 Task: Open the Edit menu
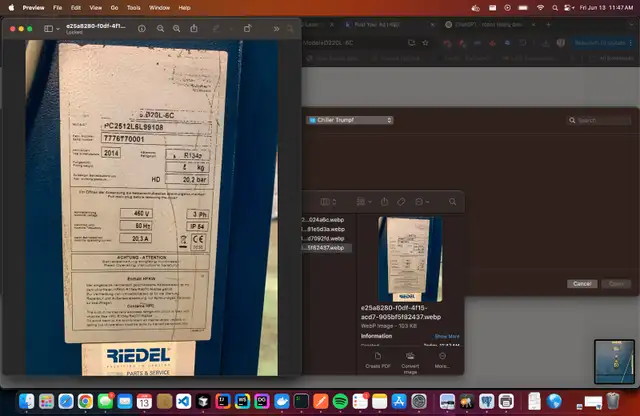[x=76, y=7]
